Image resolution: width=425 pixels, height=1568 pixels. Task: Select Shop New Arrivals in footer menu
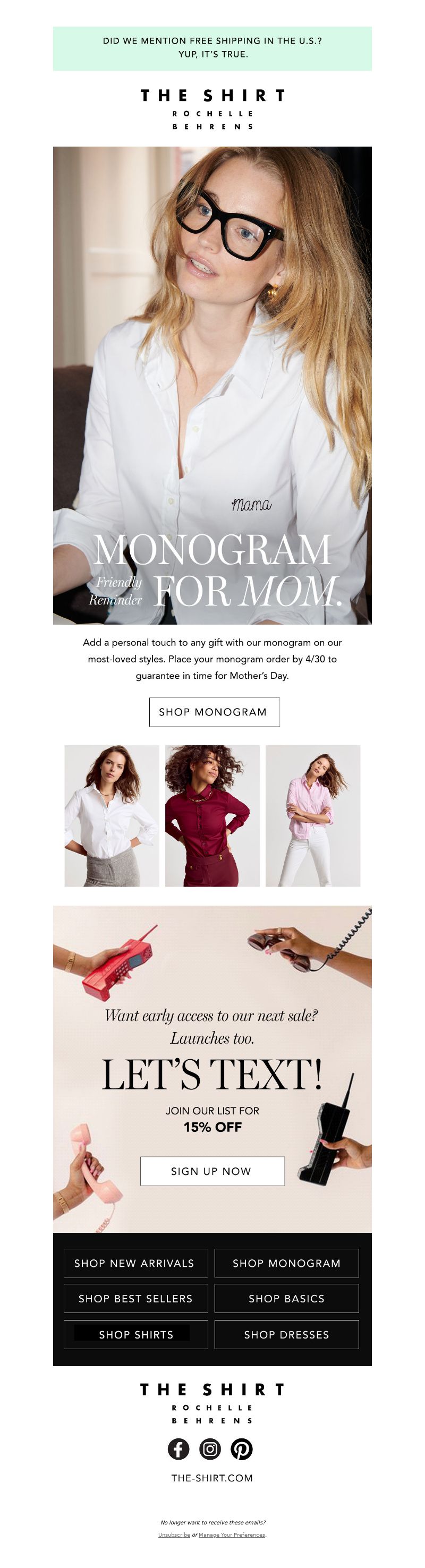pyautogui.click(x=136, y=1264)
